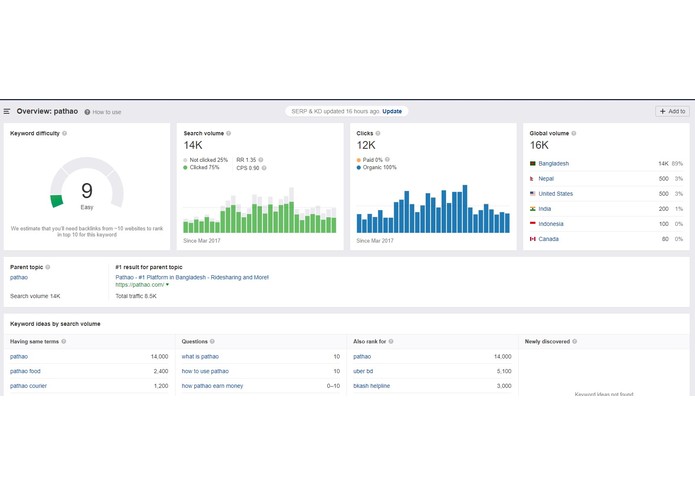The height and width of the screenshot is (494, 695).
Task: Select the Nepal country link
Action: (x=546, y=179)
